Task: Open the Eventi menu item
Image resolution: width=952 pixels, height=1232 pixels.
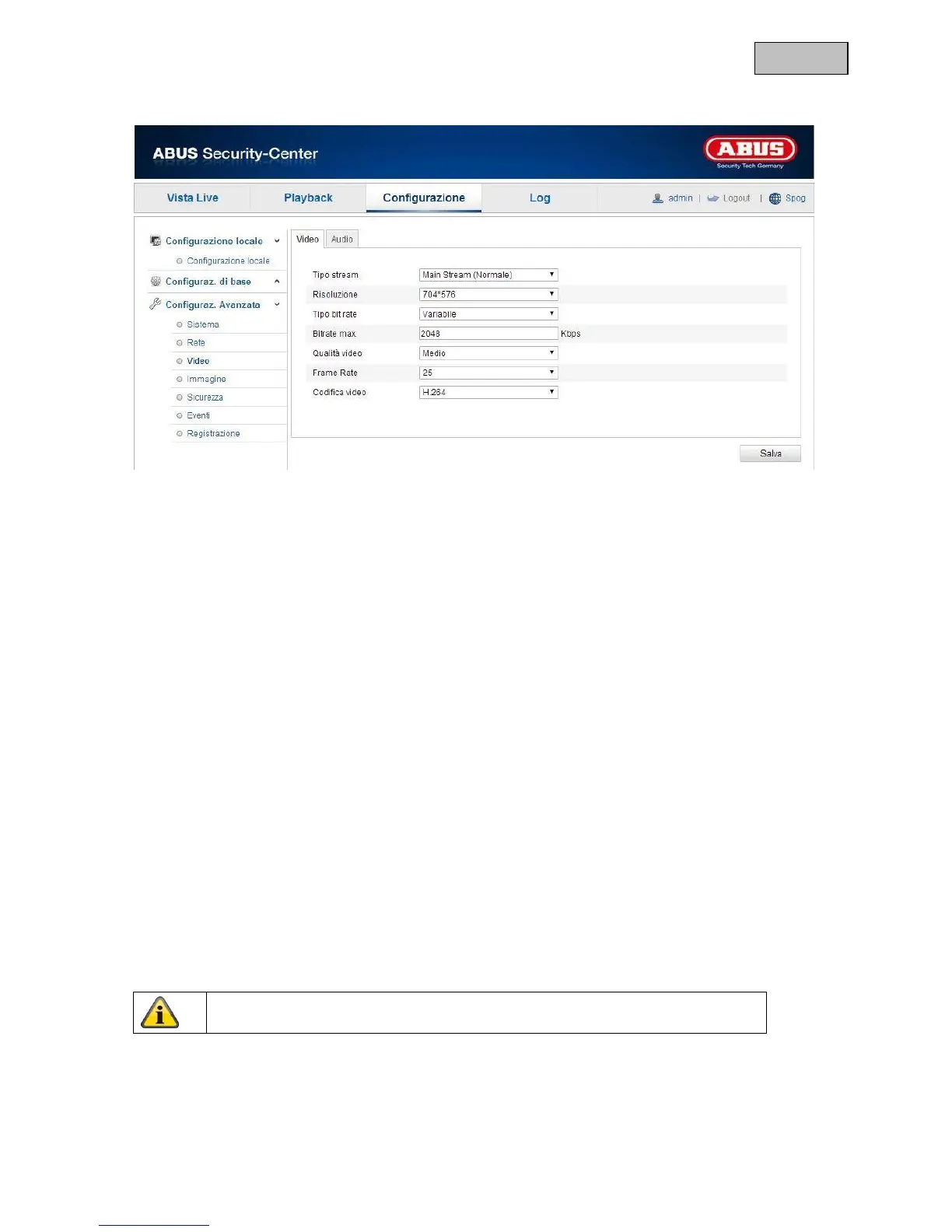Action: pyautogui.click(x=198, y=415)
